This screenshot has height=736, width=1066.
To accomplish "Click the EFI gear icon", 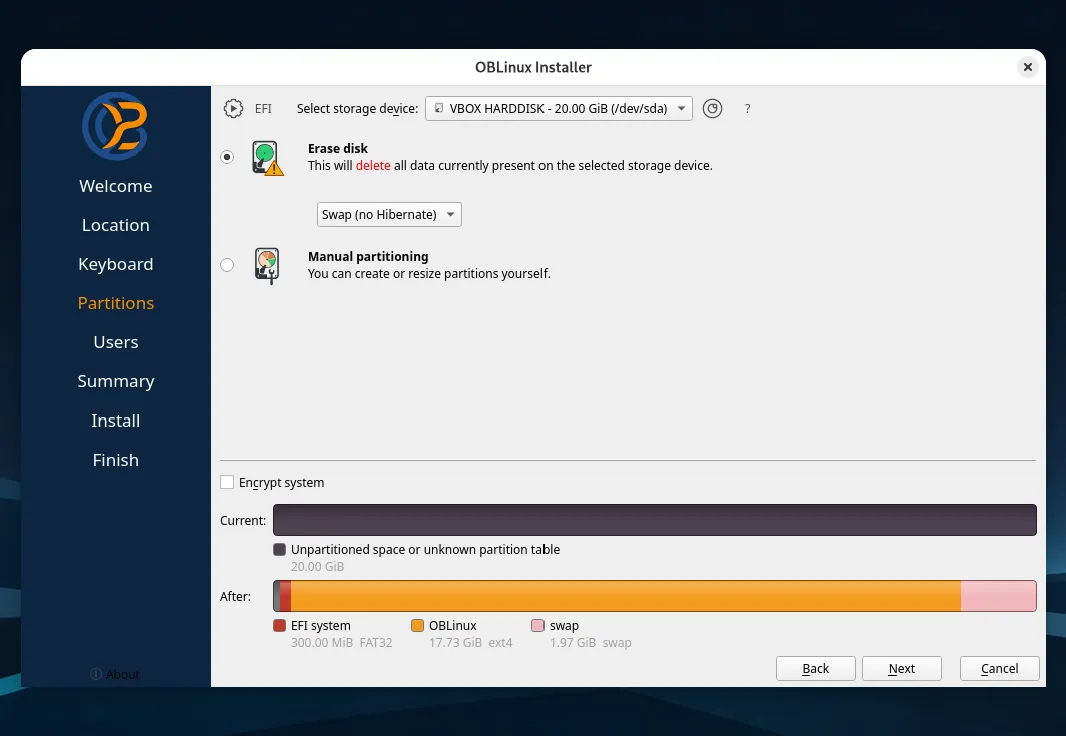I will coord(233,109).
